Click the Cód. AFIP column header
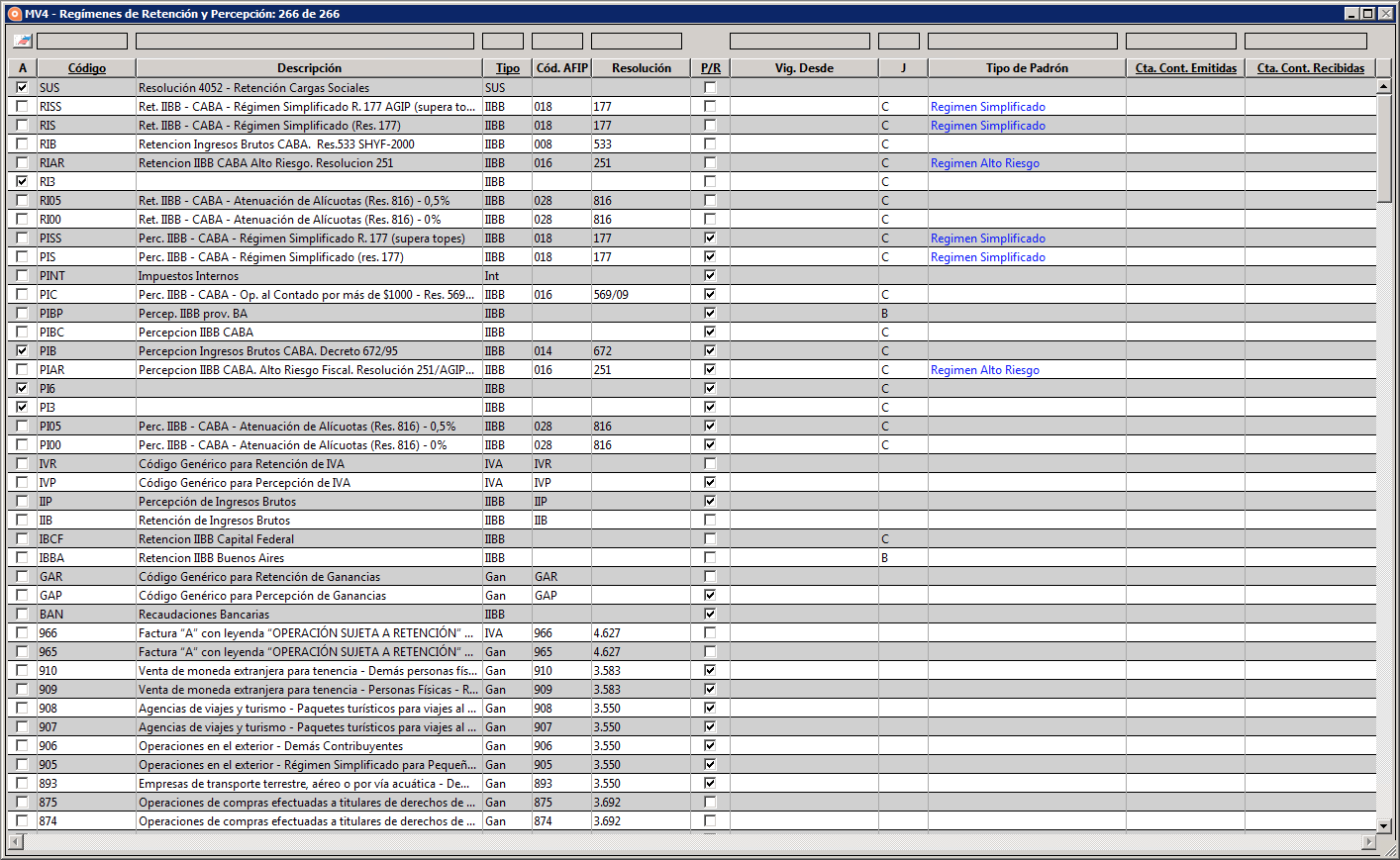This screenshot has height=860, width=1400. click(x=561, y=68)
